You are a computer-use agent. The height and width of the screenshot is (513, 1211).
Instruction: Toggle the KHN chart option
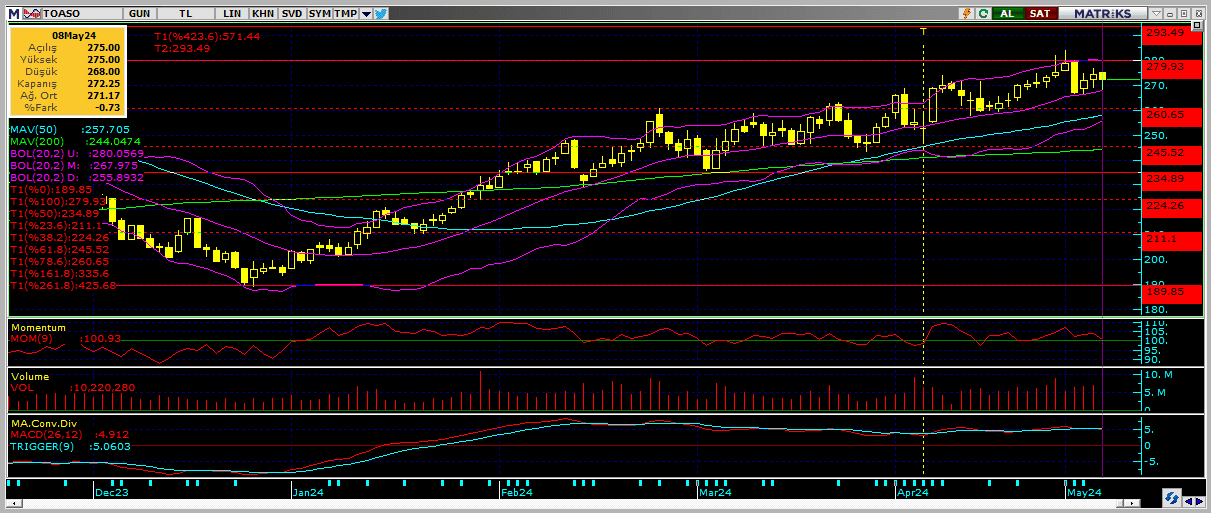(x=263, y=13)
